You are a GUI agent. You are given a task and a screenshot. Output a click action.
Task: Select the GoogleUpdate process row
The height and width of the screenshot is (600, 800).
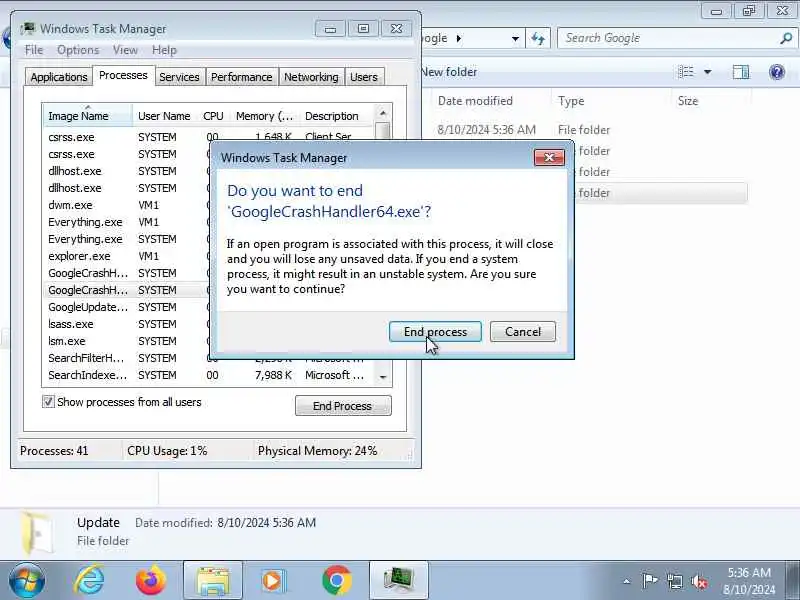pyautogui.click(x=128, y=307)
